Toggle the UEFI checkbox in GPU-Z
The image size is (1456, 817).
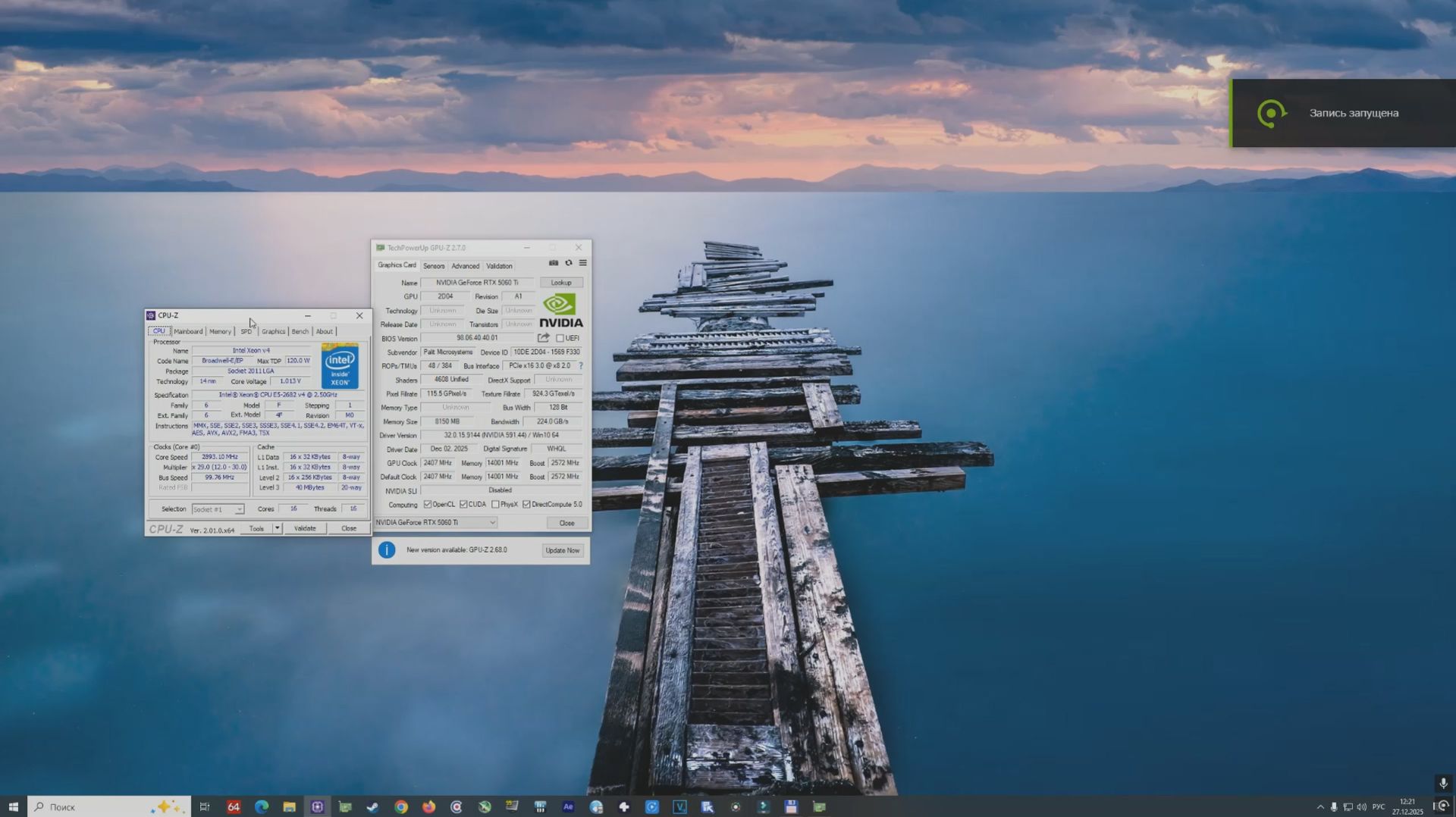click(x=559, y=337)
